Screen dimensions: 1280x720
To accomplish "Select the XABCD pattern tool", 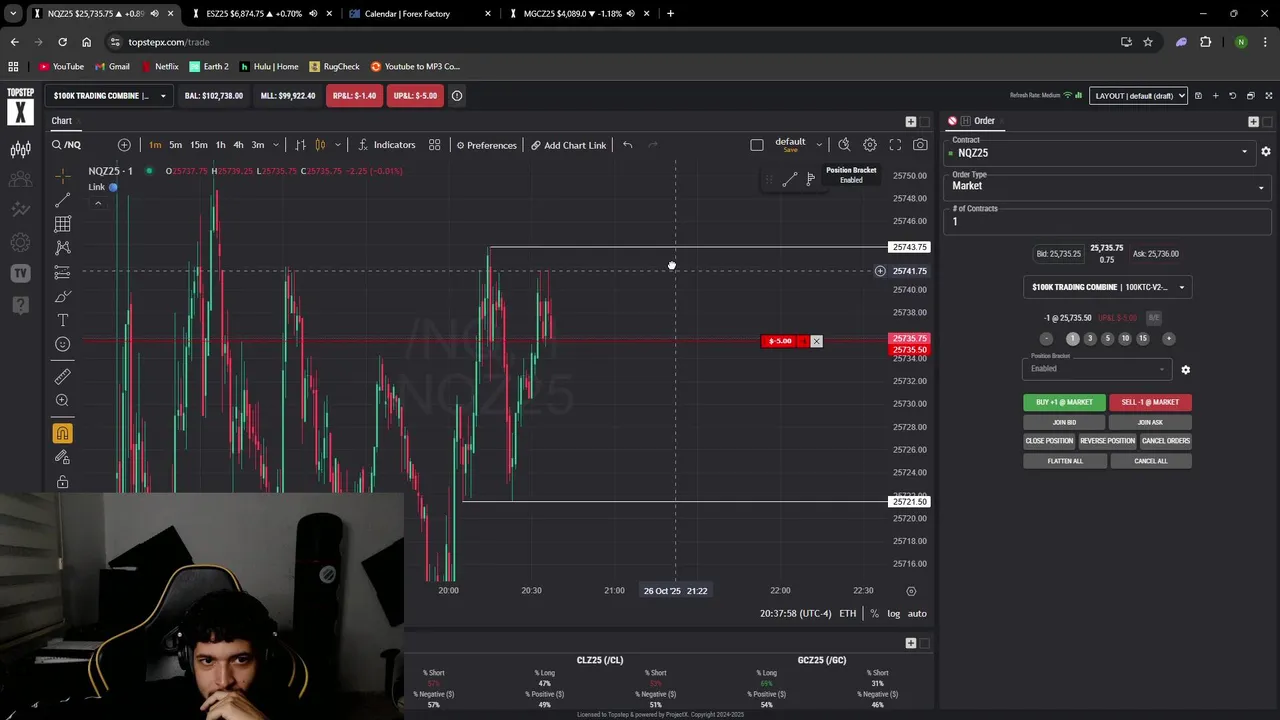I will coord(62,248).
